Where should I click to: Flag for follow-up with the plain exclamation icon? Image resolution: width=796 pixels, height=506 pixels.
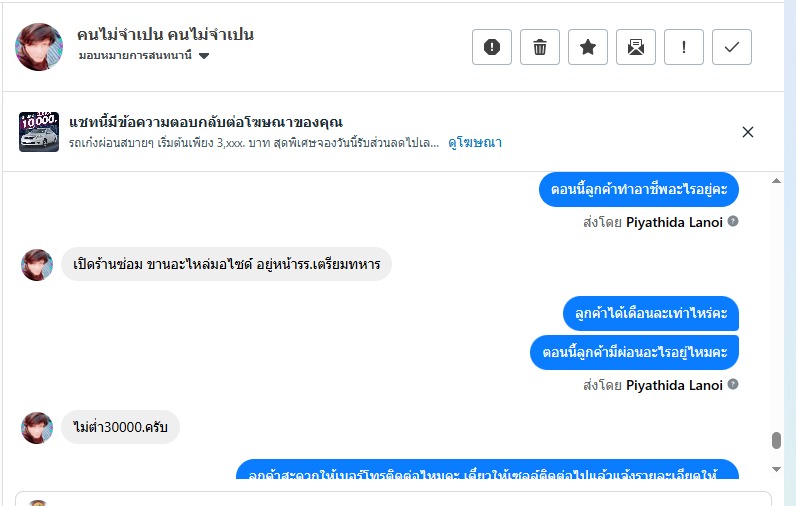point(684,47)
